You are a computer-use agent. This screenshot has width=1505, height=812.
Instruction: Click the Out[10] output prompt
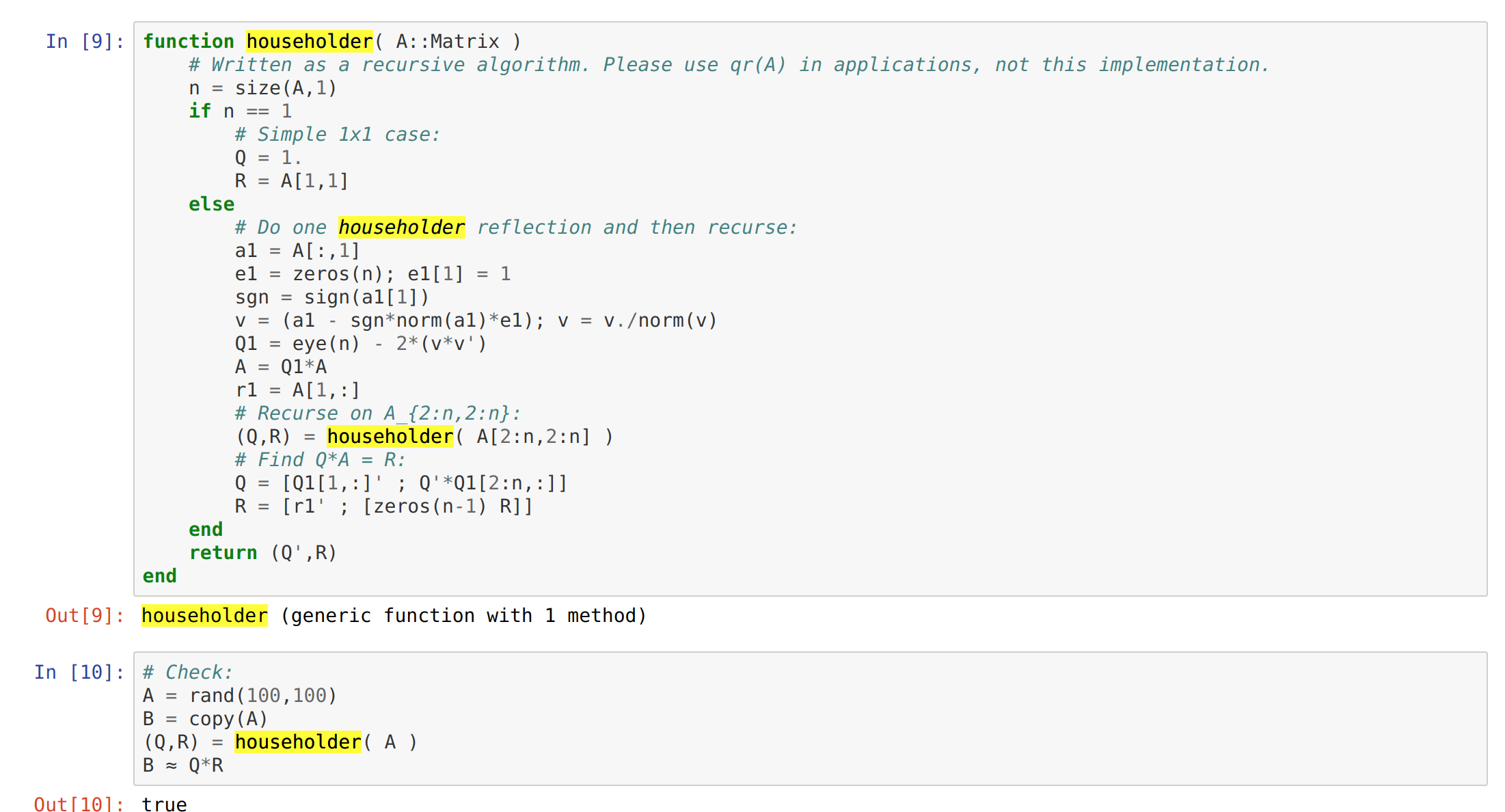click(79, 804)
